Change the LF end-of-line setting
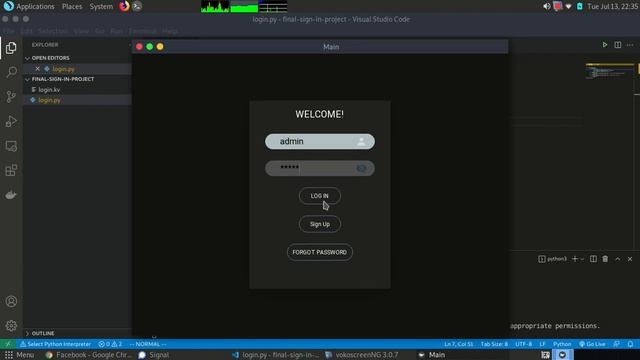Viewport: 640px width, 360px height. point(542,344)
